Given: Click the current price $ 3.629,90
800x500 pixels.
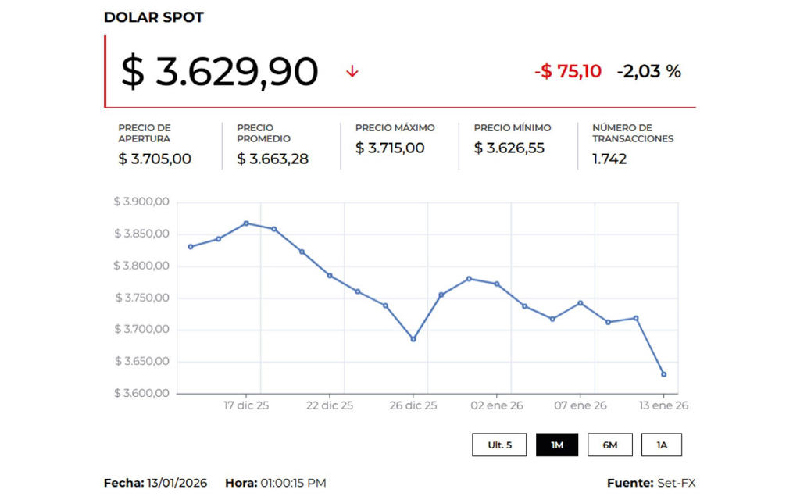Looking at the screenshot, I should (x=219, y=71).
